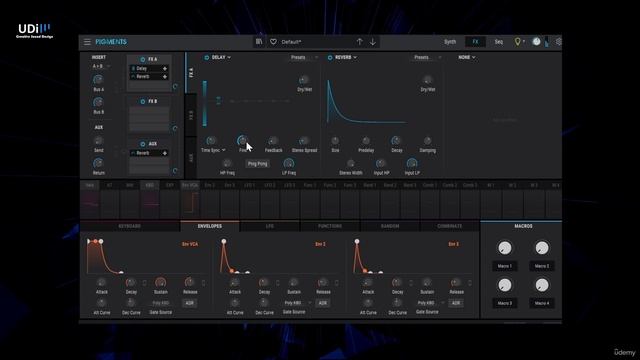Viewport: 640px width, 360px height.
Task: Open the preset library browser icon
Action: pos(259,42)
